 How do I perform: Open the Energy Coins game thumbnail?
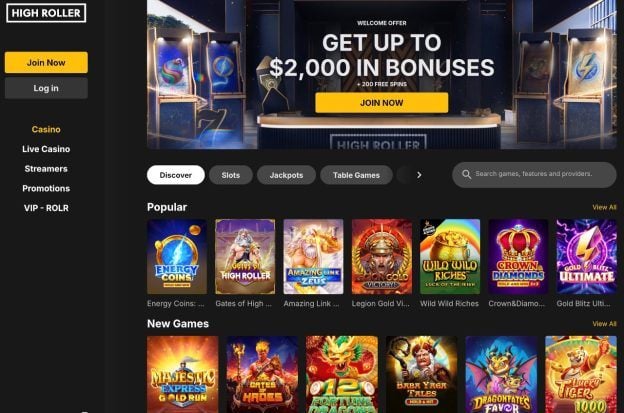pos(177,257)
